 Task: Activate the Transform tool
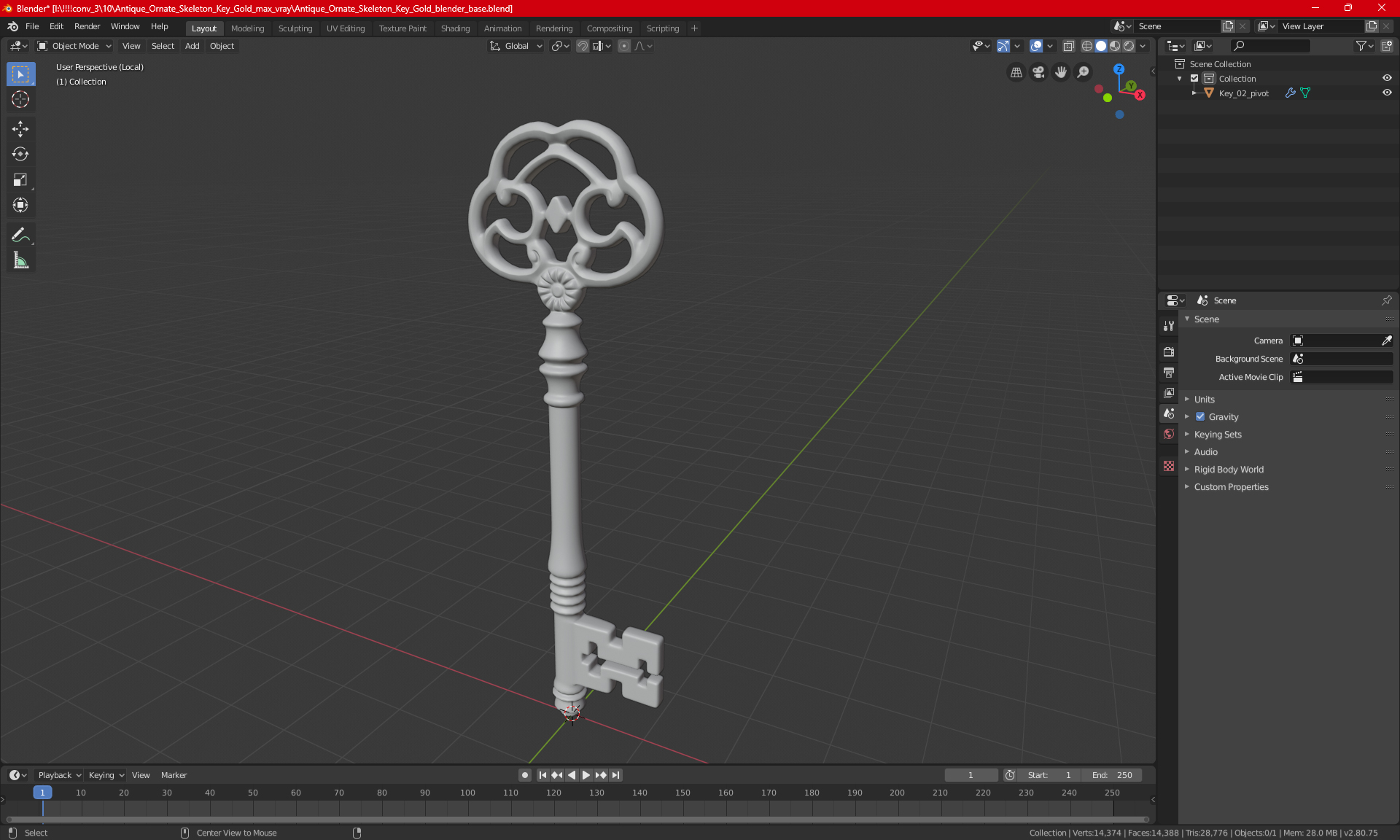click(20, 206)
